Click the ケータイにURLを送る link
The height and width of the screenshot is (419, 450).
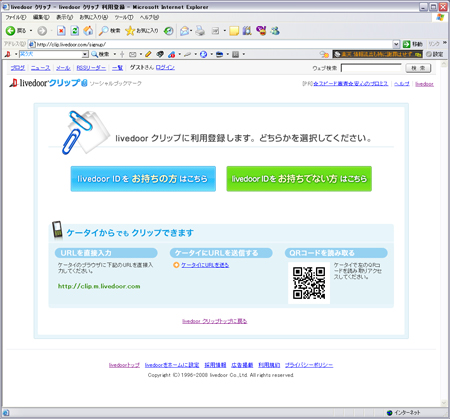[205, 265]
